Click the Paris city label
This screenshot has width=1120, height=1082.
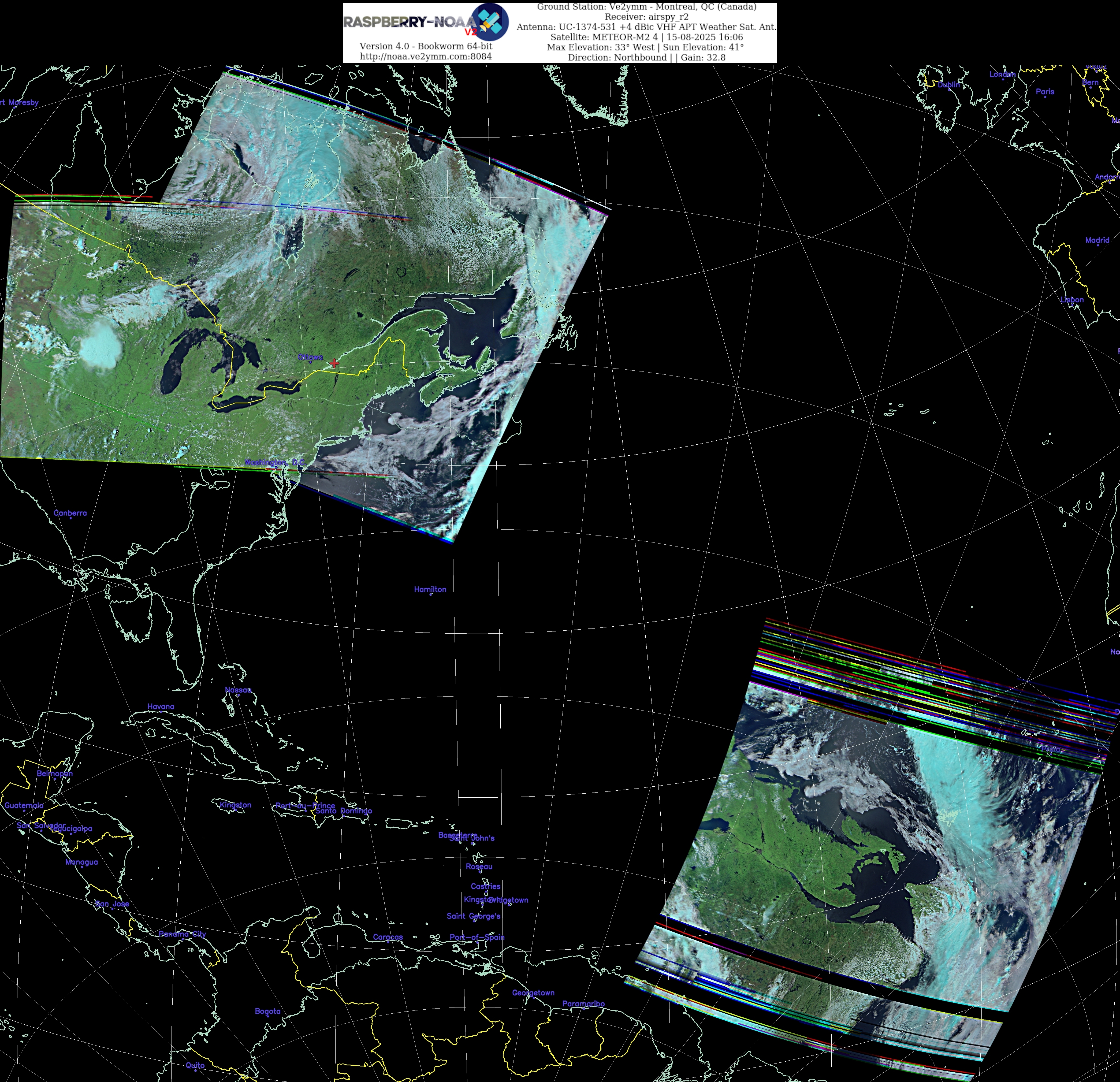1045,91
